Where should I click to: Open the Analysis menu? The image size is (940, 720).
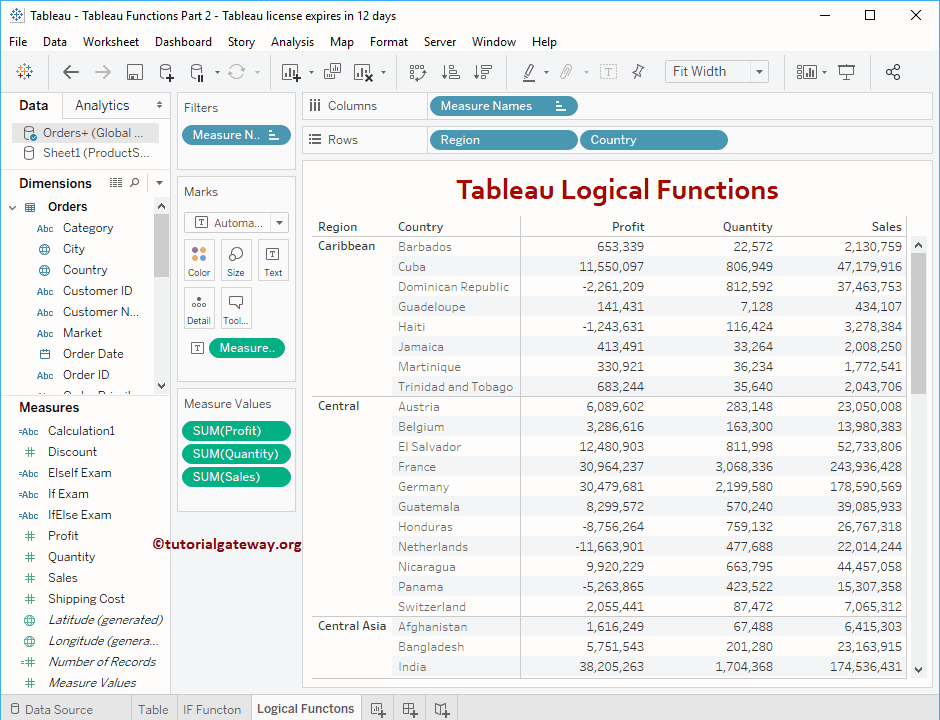pyautogui.click(x=292, y=42)
